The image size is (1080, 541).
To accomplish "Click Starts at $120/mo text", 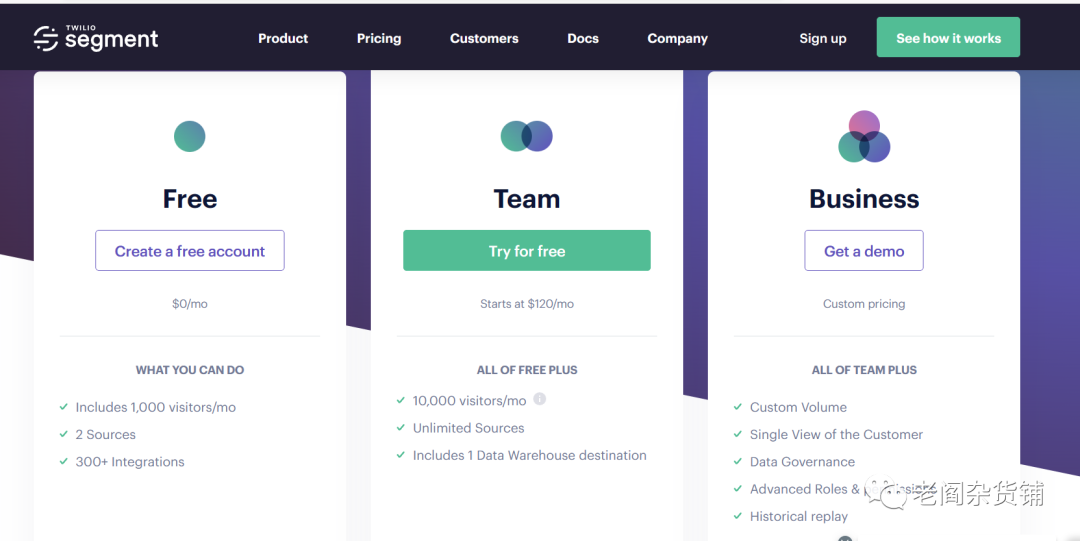I will (526, 304).
